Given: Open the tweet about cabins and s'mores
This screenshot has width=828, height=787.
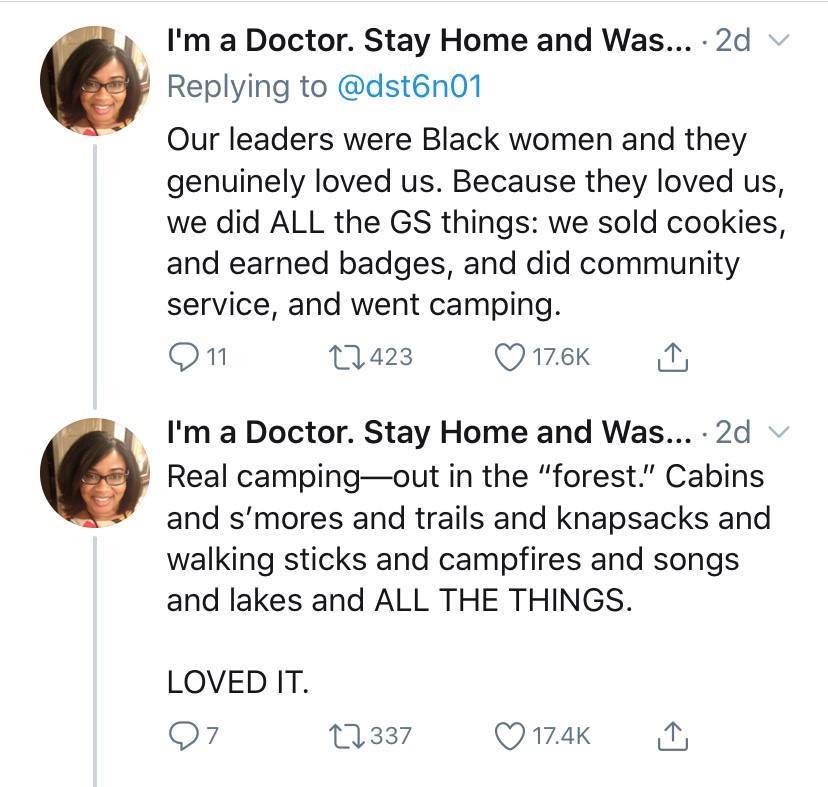Looking at the screenshot, I should click(468, 540).
